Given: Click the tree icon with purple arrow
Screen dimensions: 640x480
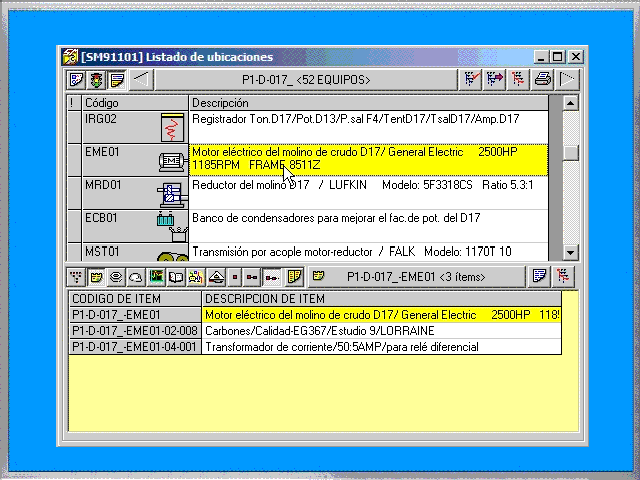Looking at the screenshot, I should coord(495,79).
